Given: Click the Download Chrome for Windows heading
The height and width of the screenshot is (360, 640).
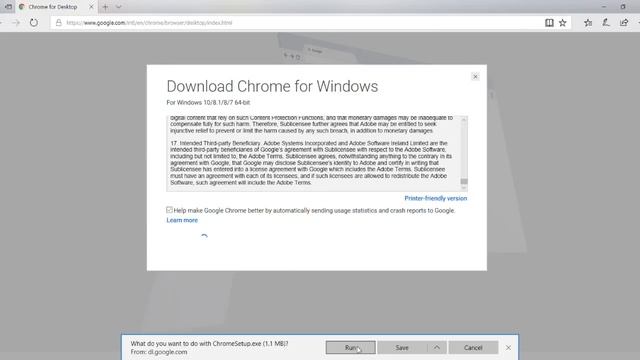Looking at the screenshot, I should [272, 86].
